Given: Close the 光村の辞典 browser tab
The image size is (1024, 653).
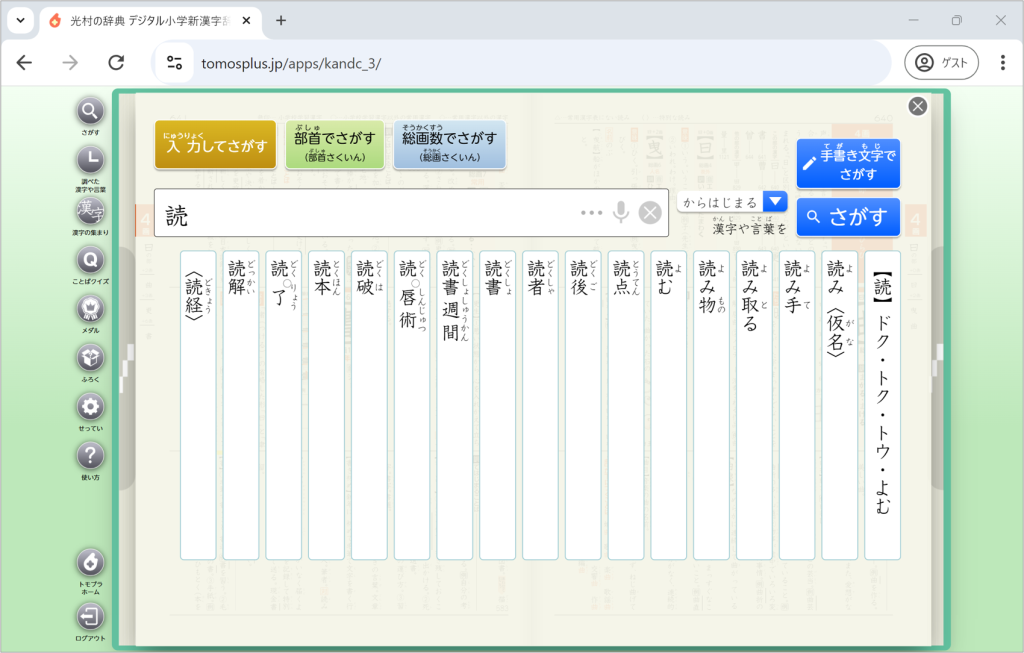Looking at the screenshot, I should (246, 21).
